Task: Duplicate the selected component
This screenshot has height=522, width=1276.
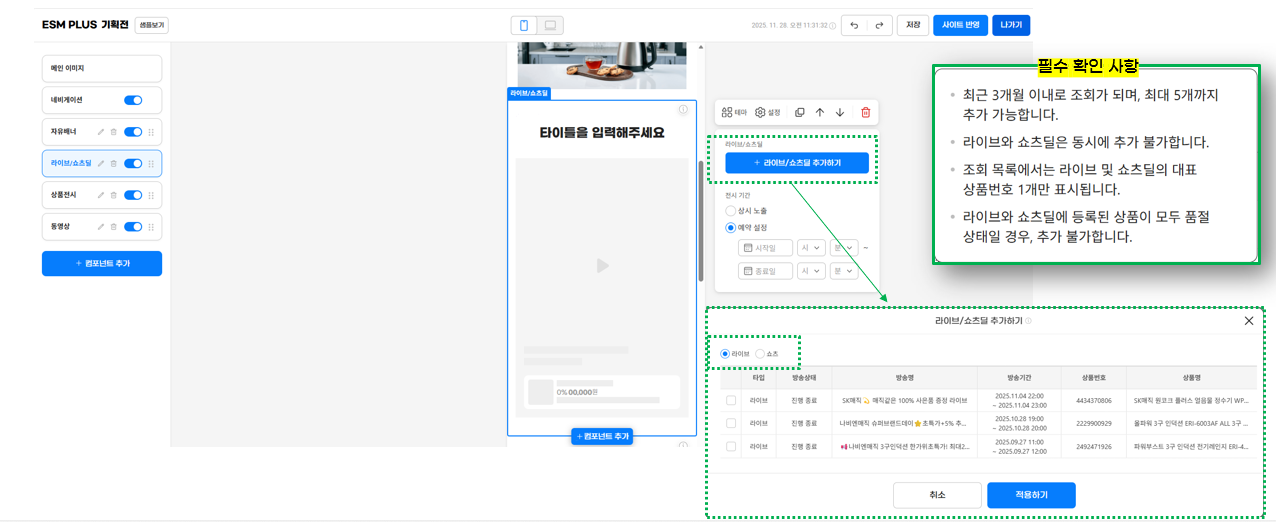Action: coord(799,113)
